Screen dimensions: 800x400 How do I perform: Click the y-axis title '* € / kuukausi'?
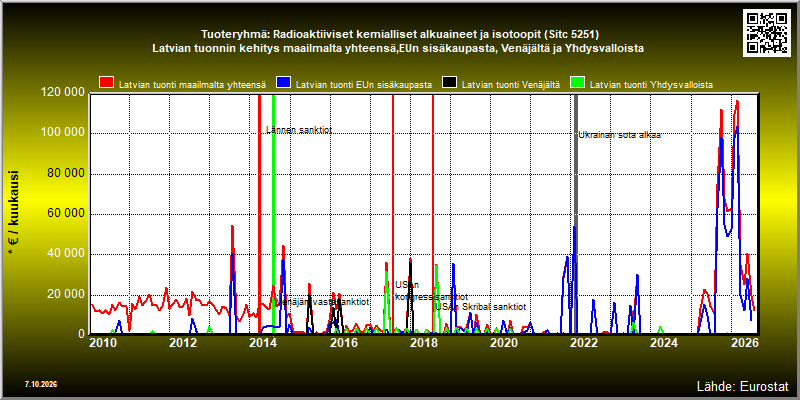pyautogui.click(x=14, y=214)
